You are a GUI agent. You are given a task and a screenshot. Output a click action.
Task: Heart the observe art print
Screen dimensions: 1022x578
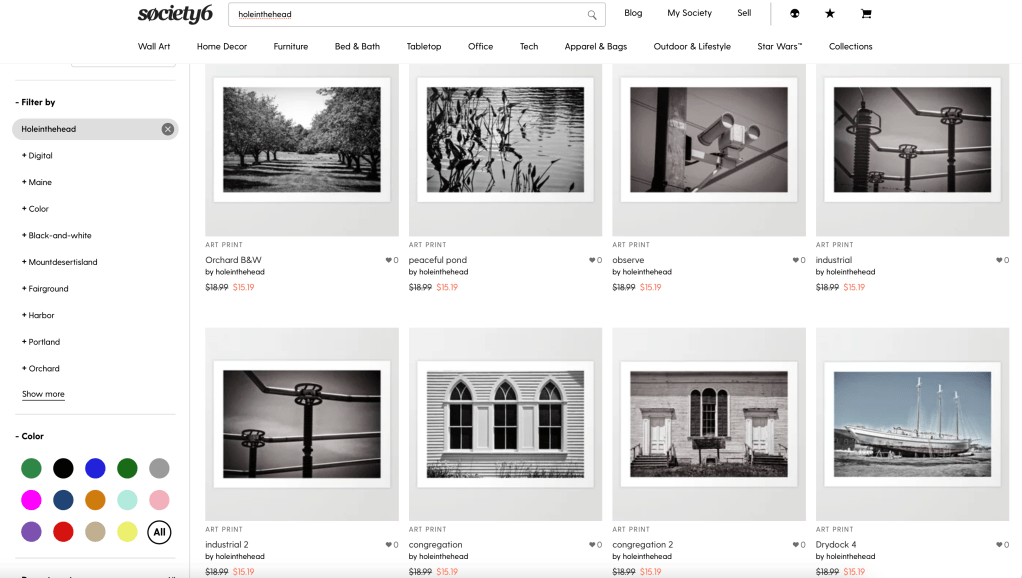[796, 260]
